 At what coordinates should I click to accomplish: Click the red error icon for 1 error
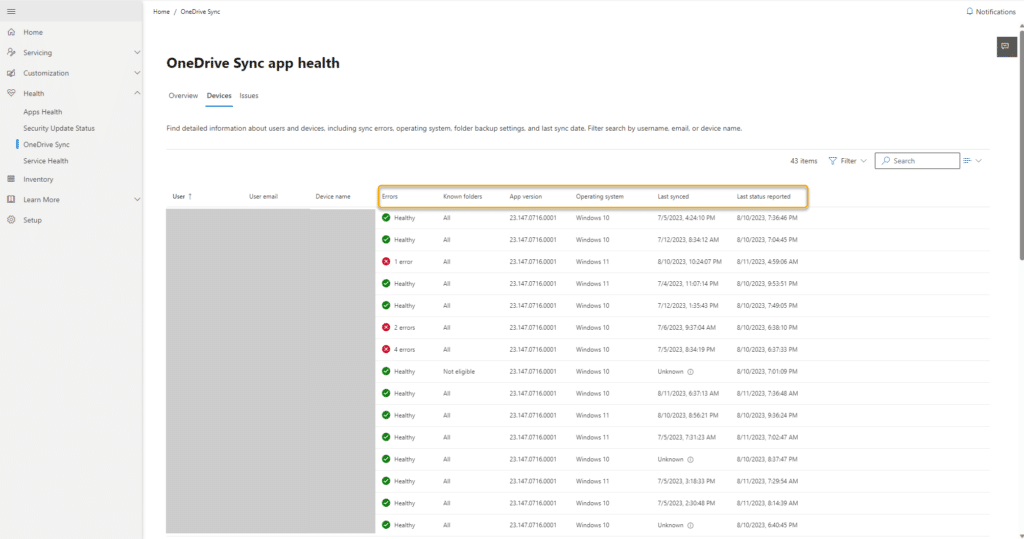click(x=386, y=261)
